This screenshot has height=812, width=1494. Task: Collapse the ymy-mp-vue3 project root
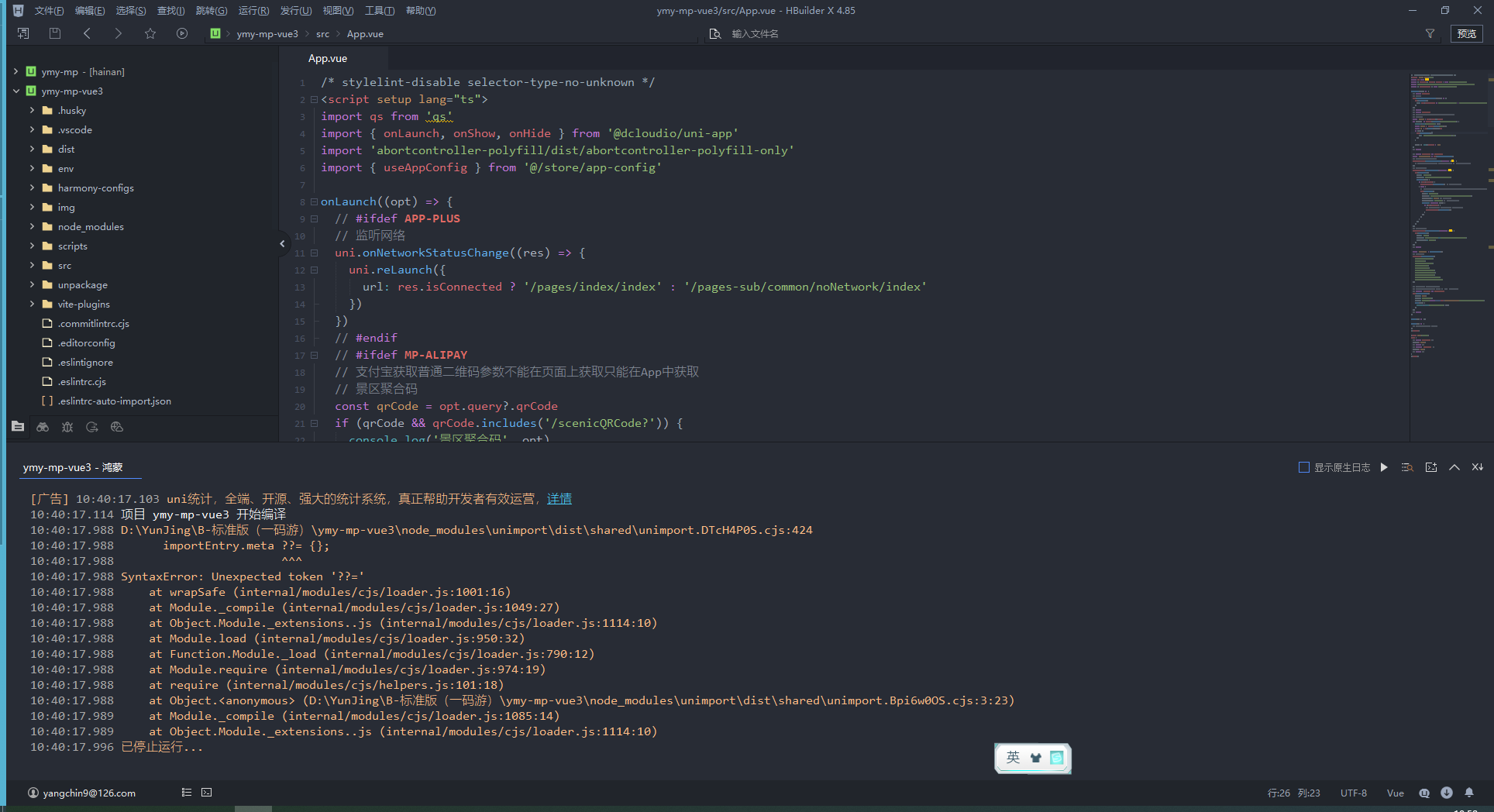[x=16, y=91]
